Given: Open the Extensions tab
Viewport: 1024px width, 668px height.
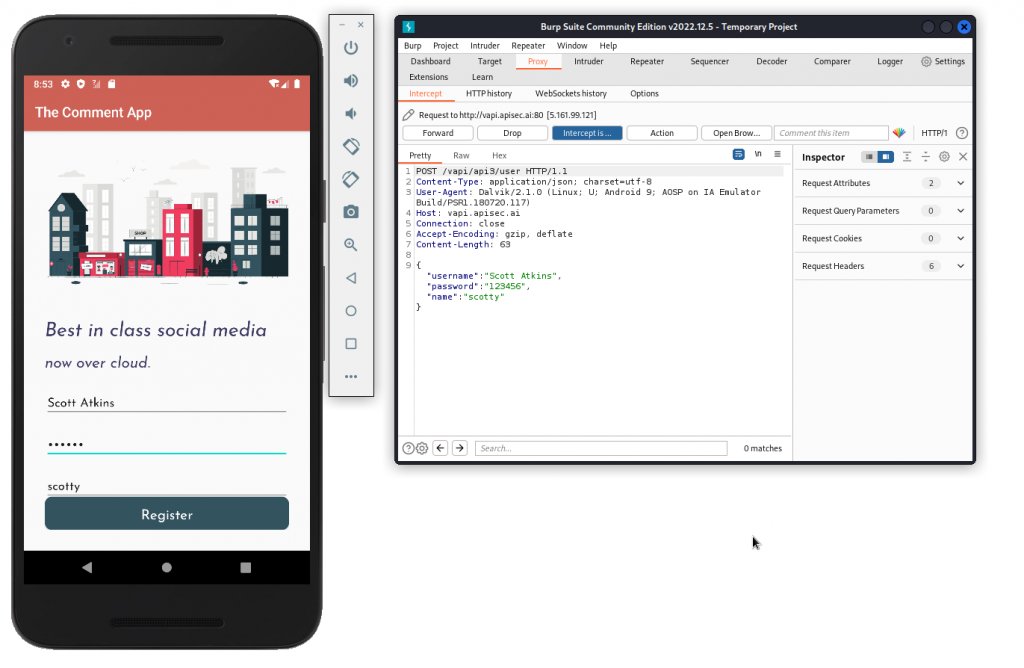Looking at the screenshot, I should 428,77.
